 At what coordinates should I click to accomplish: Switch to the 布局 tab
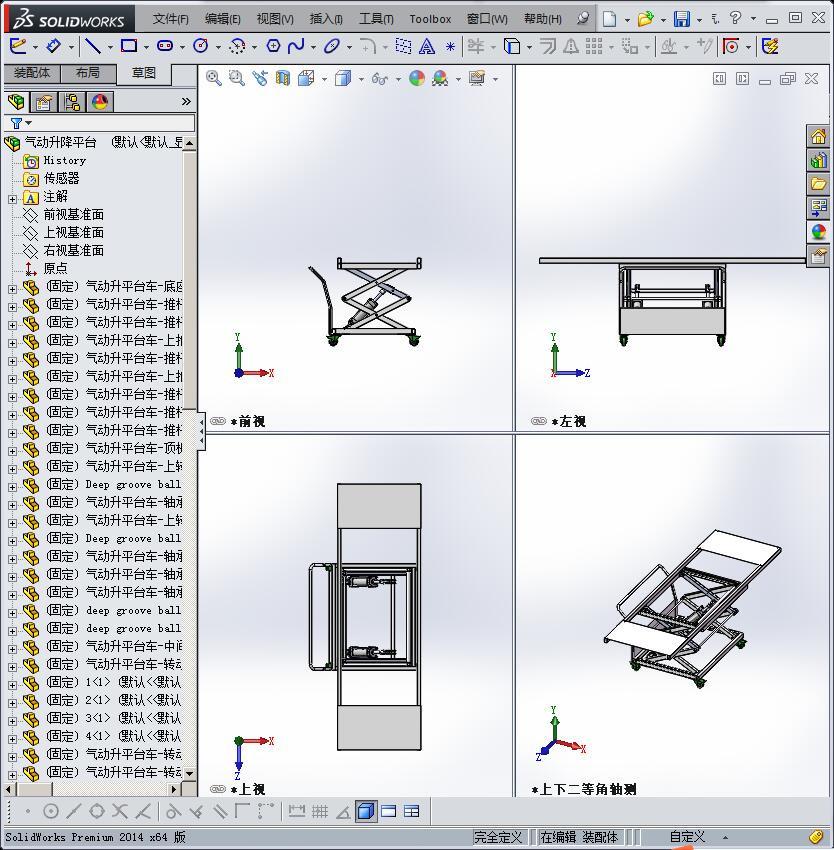click(x=88, y=73)
